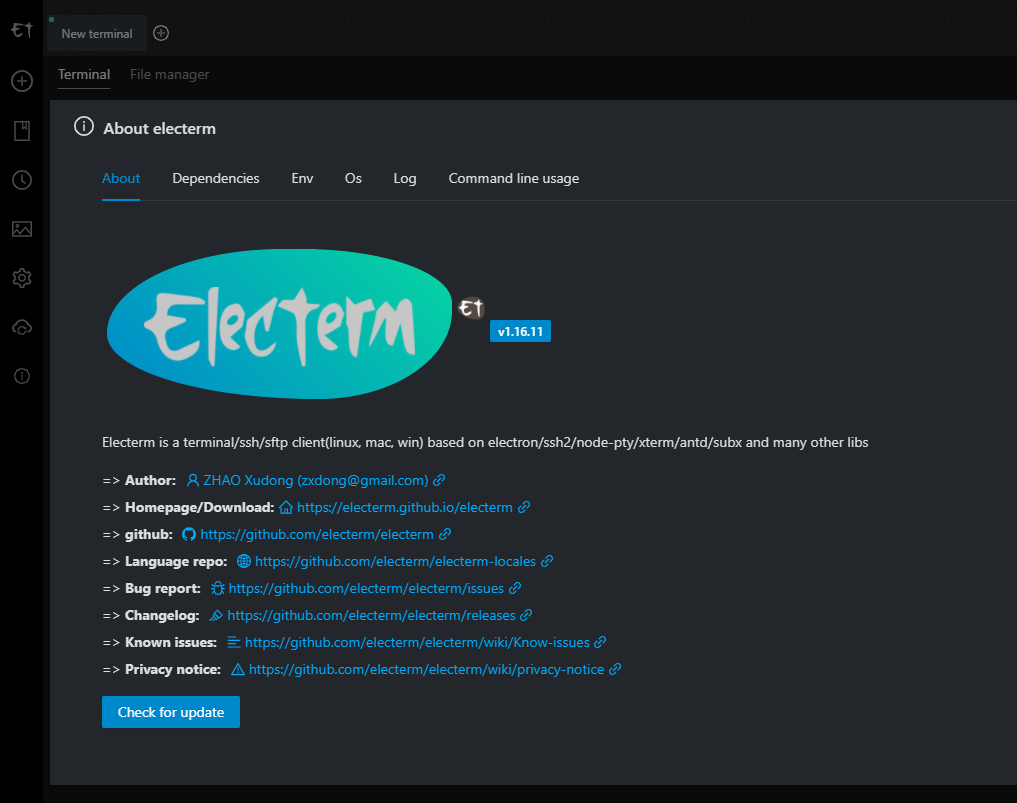The width and height of the screenshot is (1017, 803).
Task: Click chain icon after privacy-notice URL
Action: (616, 669)
